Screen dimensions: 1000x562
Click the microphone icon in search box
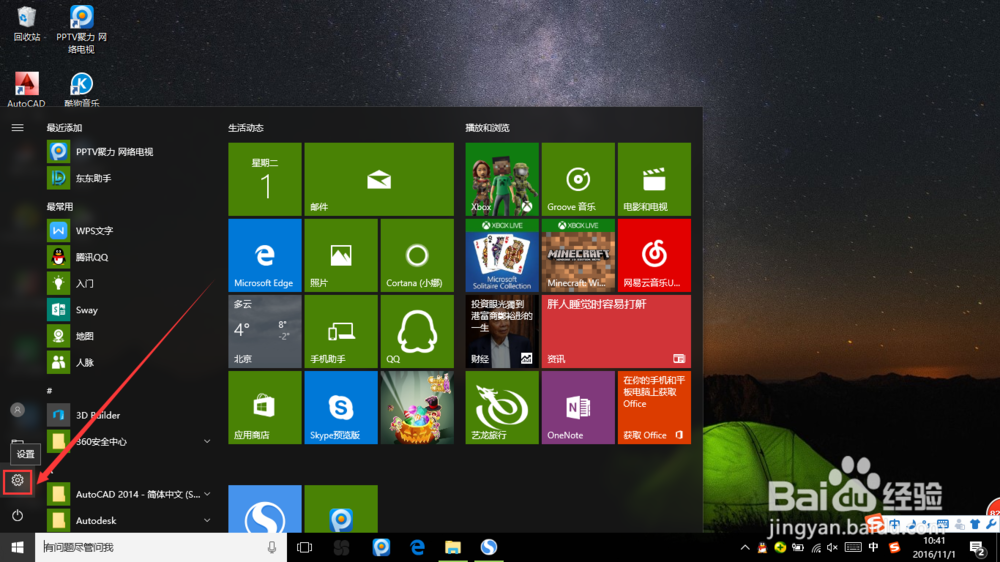(x=272, y=547)
